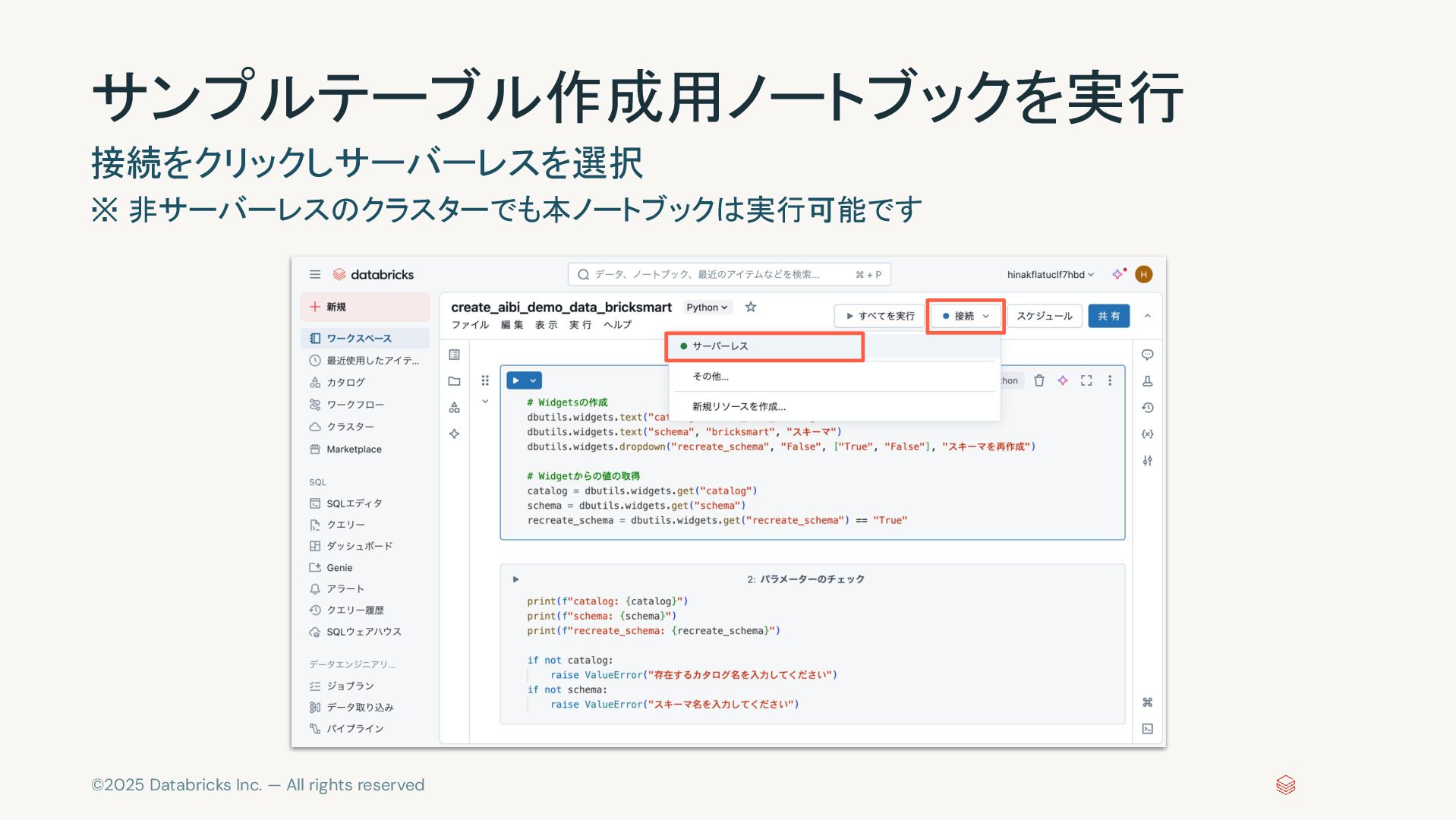Click the すべてを実行 button
The height and width of the screenshot is (820, 1456).
tap(880, 316)
